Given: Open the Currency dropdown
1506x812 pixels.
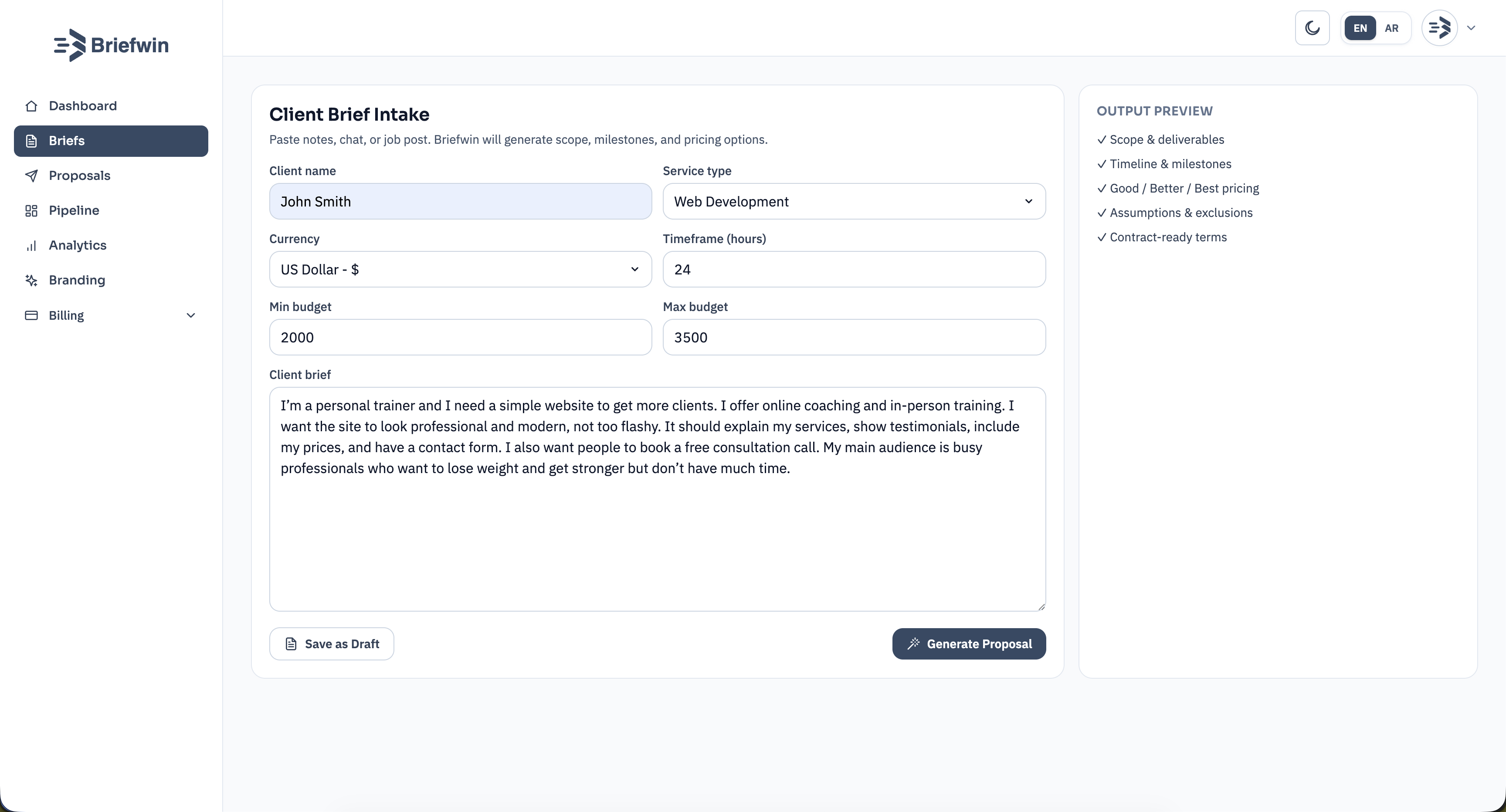Looking at the screenshot, I should (460, 270).
